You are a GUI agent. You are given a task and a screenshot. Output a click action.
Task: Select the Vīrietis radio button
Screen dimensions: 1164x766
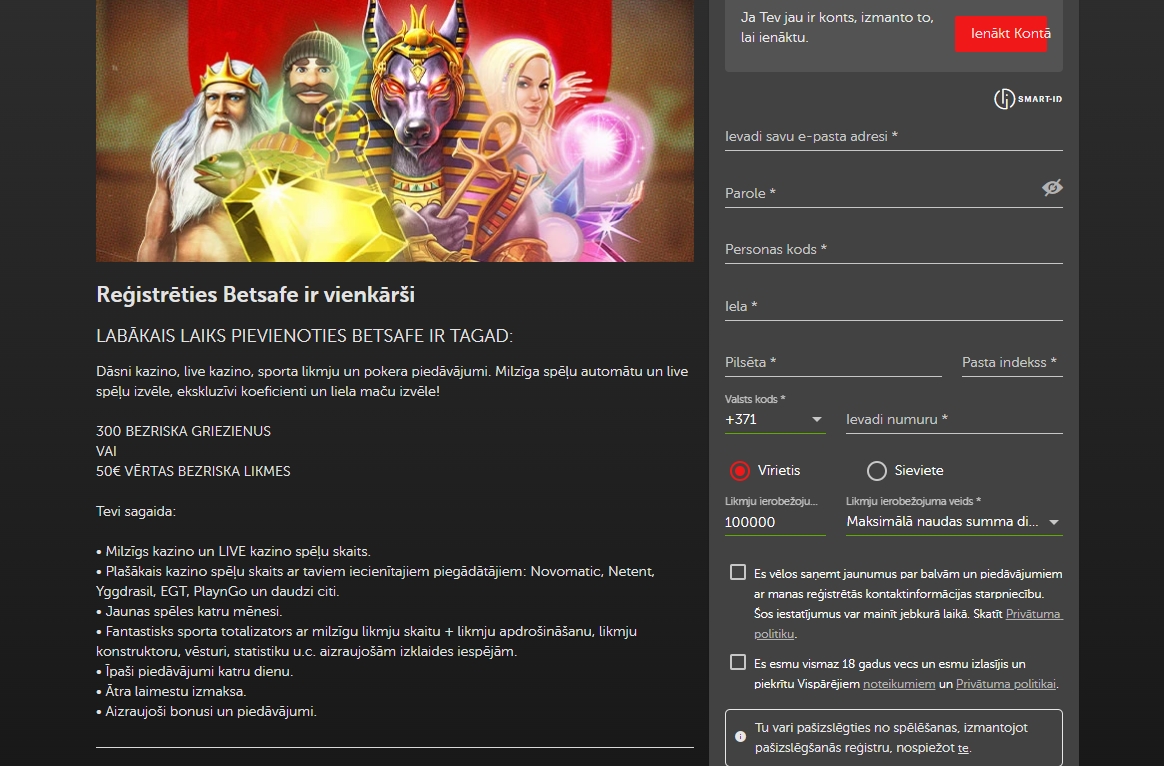(x=739, y=471)
